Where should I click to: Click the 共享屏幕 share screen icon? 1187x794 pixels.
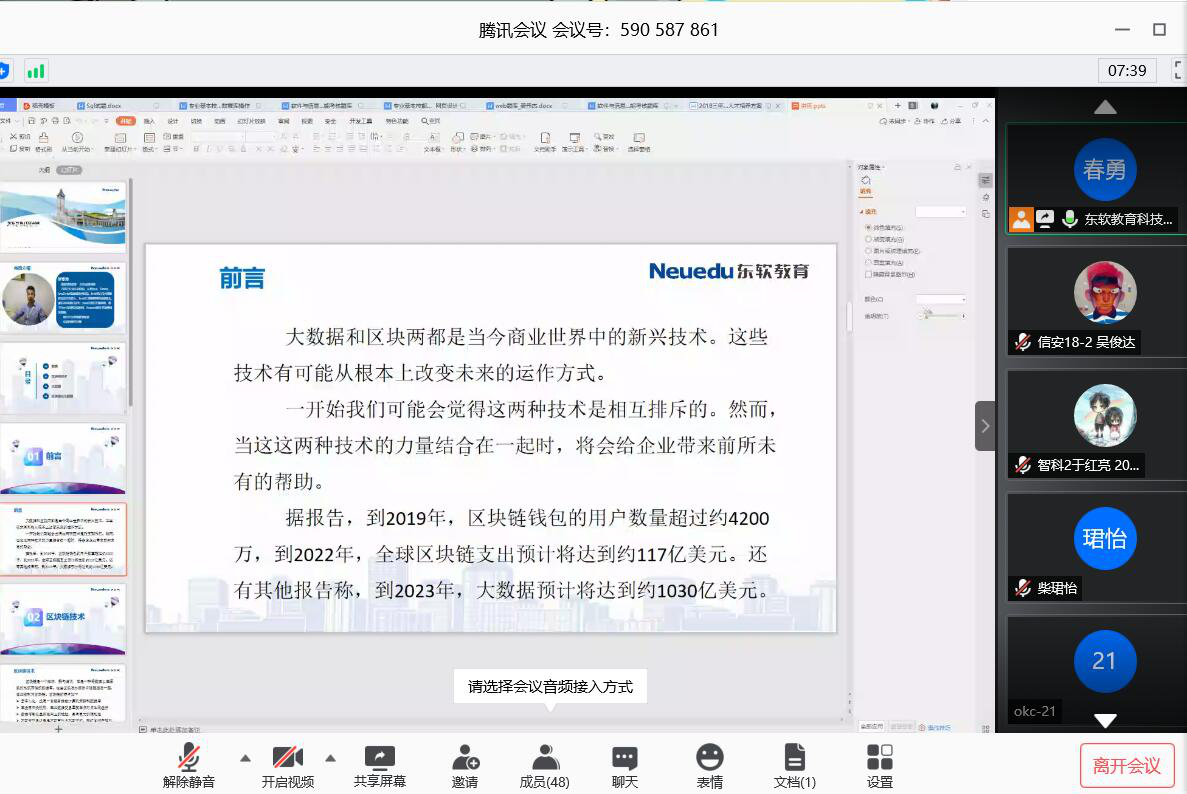point(379,757)
